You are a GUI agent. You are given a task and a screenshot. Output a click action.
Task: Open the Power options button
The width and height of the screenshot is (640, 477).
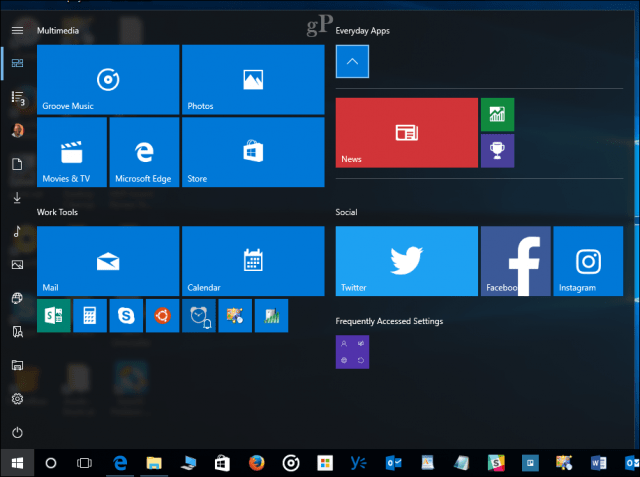click(x=17, y=432)
